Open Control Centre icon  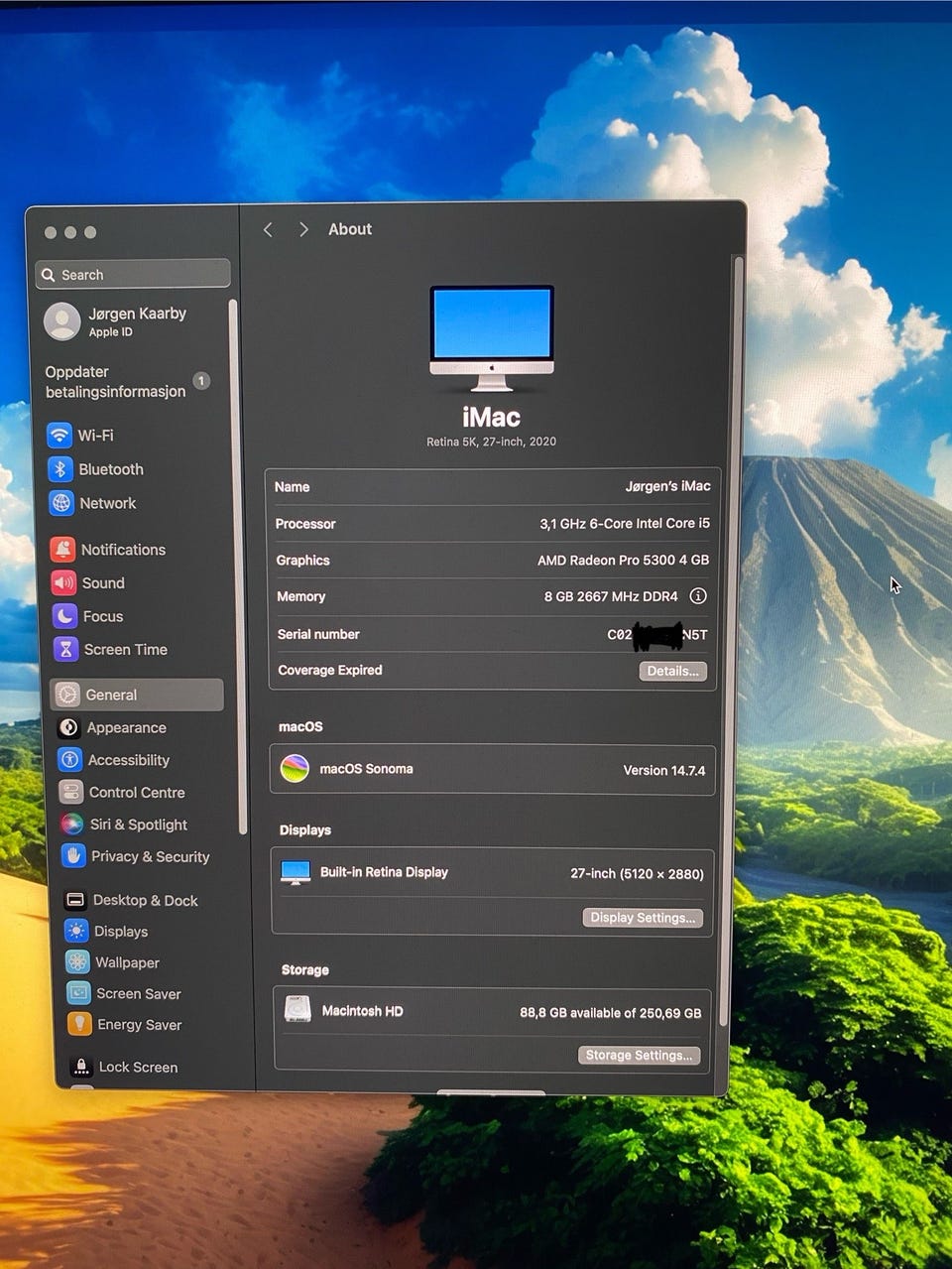point(70,792)
